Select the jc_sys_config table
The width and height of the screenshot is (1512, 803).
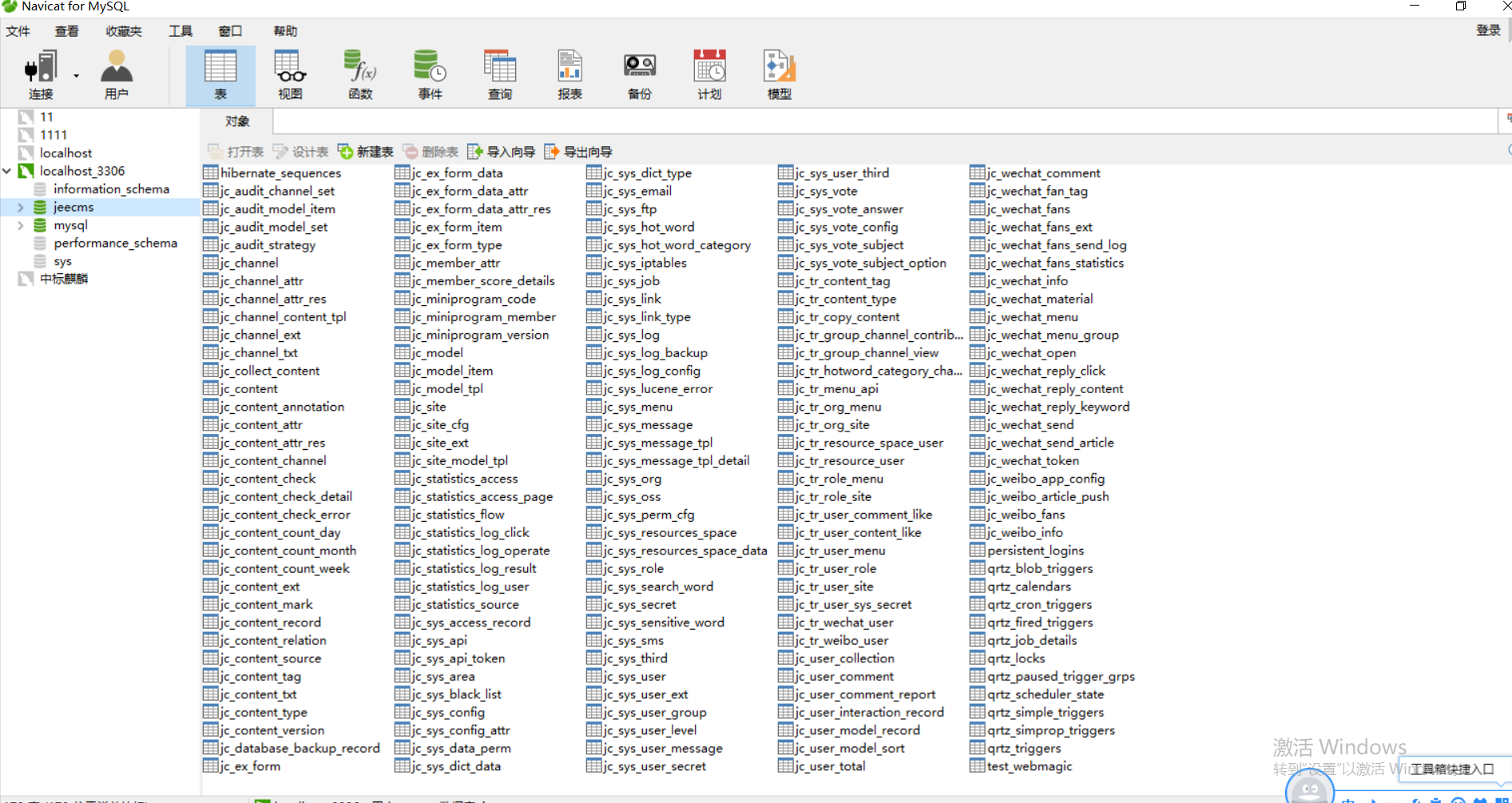[x=448, y=712]
